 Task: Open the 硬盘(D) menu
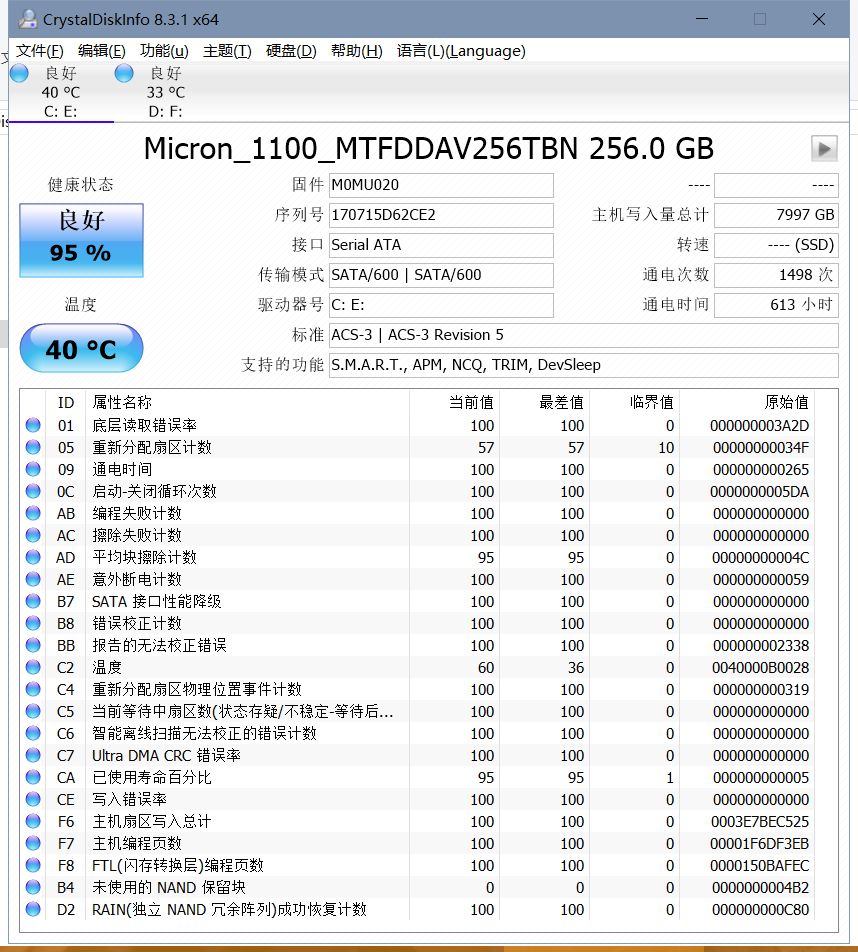[x=291, y=51]
